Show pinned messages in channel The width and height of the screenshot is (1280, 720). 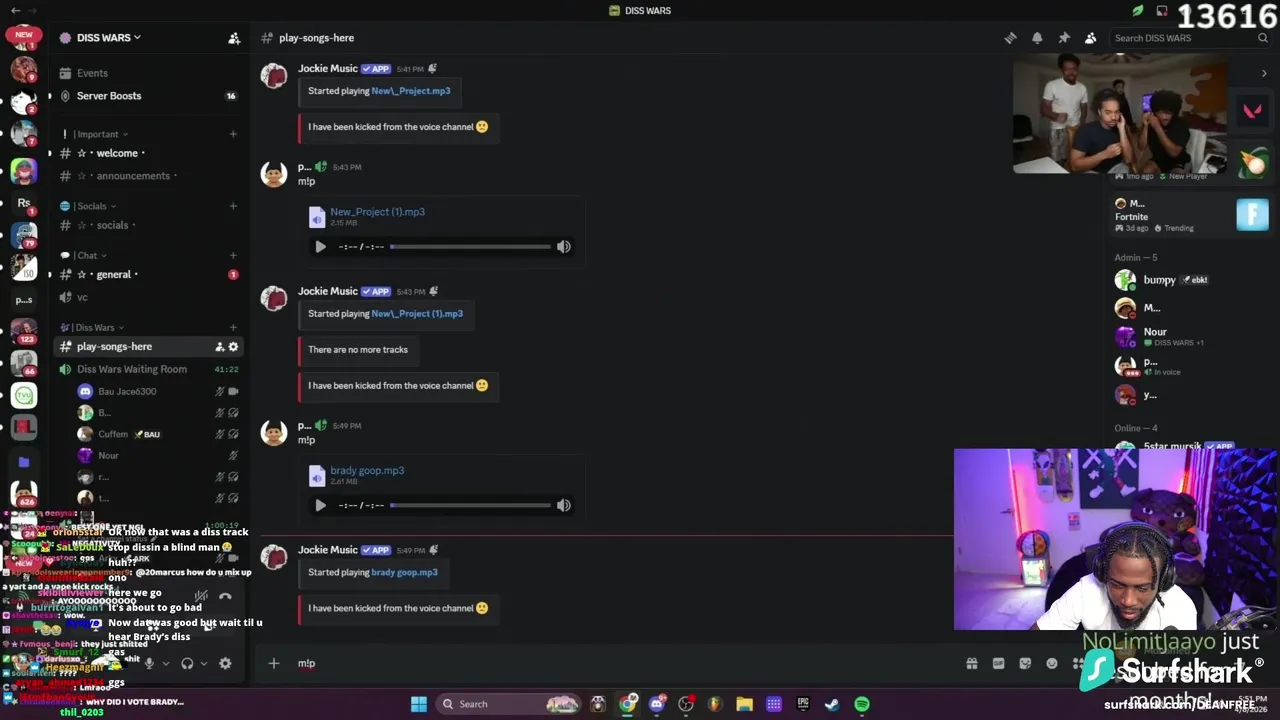pos(1064,38)
